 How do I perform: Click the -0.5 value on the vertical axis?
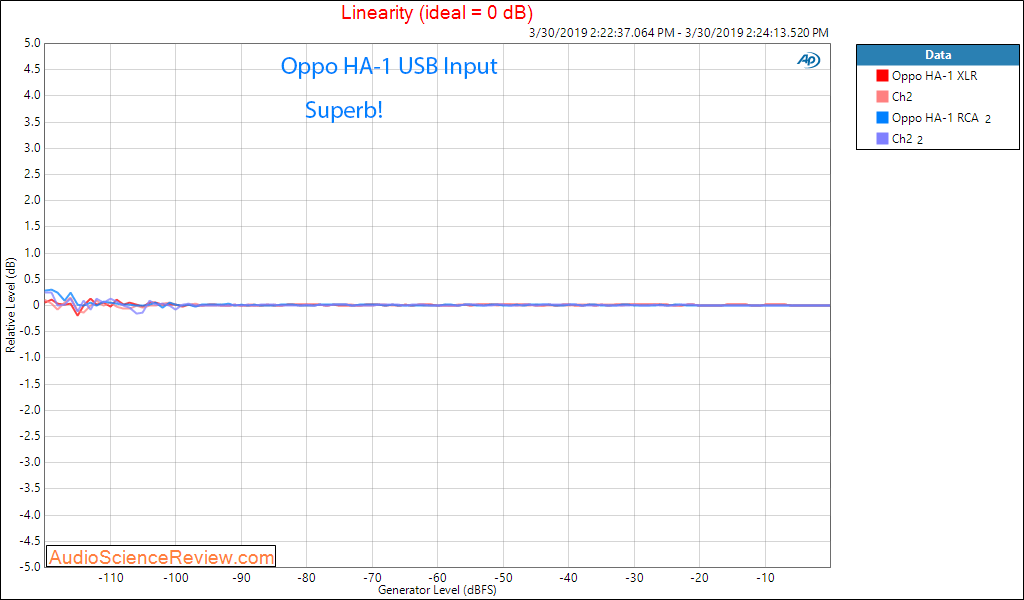point(30,331)
